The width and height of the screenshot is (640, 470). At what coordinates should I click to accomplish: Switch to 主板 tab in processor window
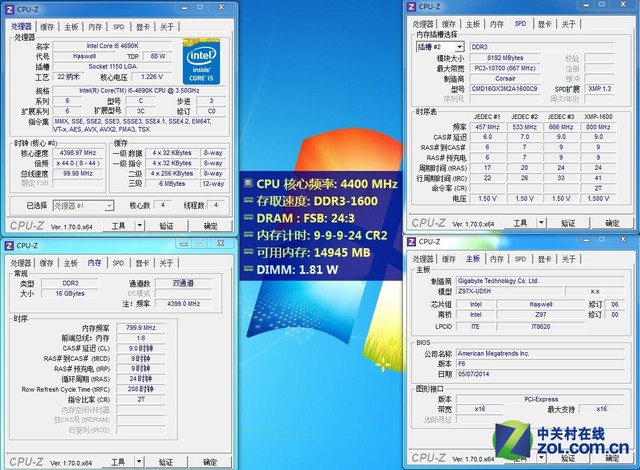coord(71,27)
